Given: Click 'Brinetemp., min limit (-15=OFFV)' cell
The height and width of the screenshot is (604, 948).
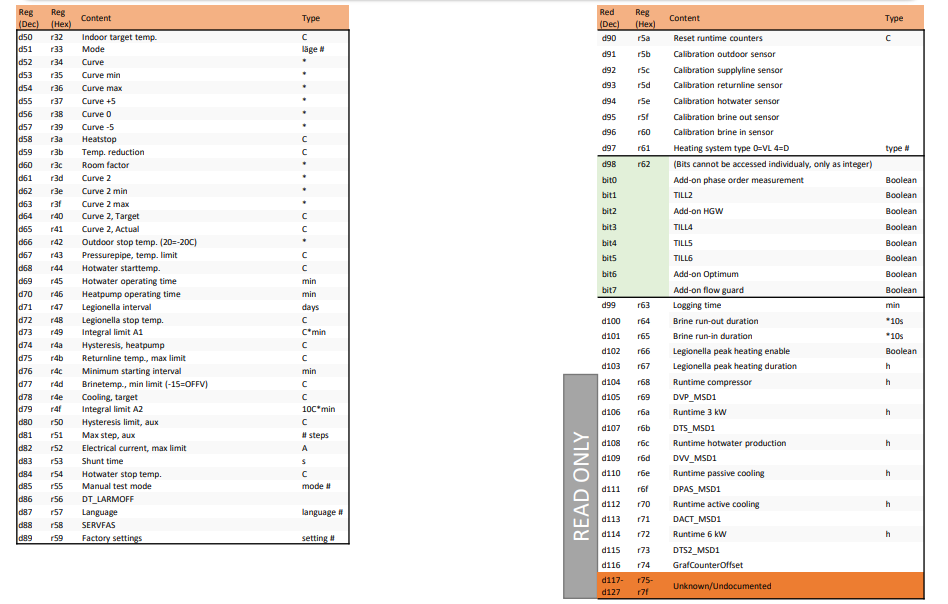Looking at the screenshot, I should pyautogui.click(x=145, y=384).
